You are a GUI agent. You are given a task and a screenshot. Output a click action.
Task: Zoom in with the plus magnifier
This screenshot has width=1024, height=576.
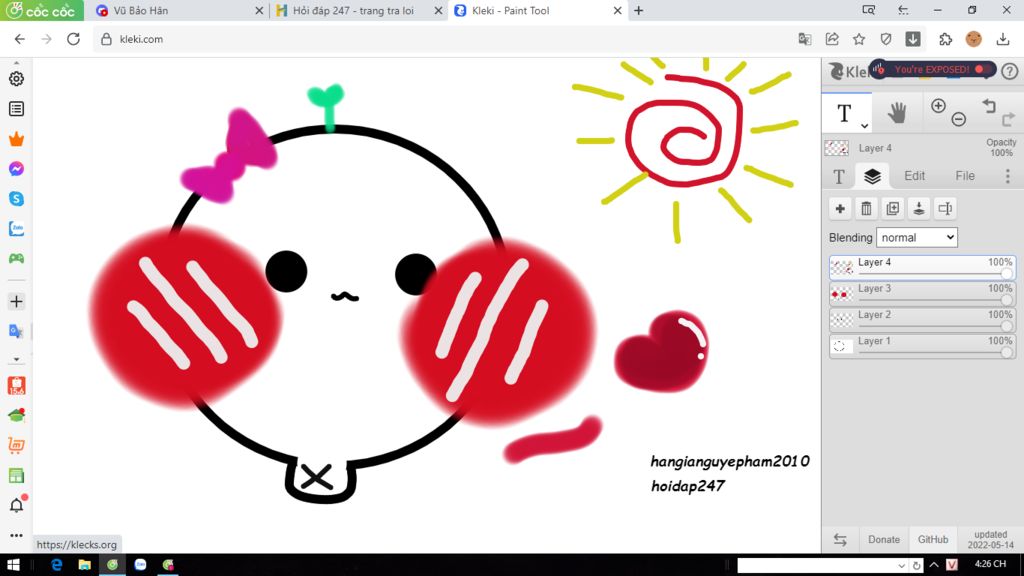click(938, 106)
